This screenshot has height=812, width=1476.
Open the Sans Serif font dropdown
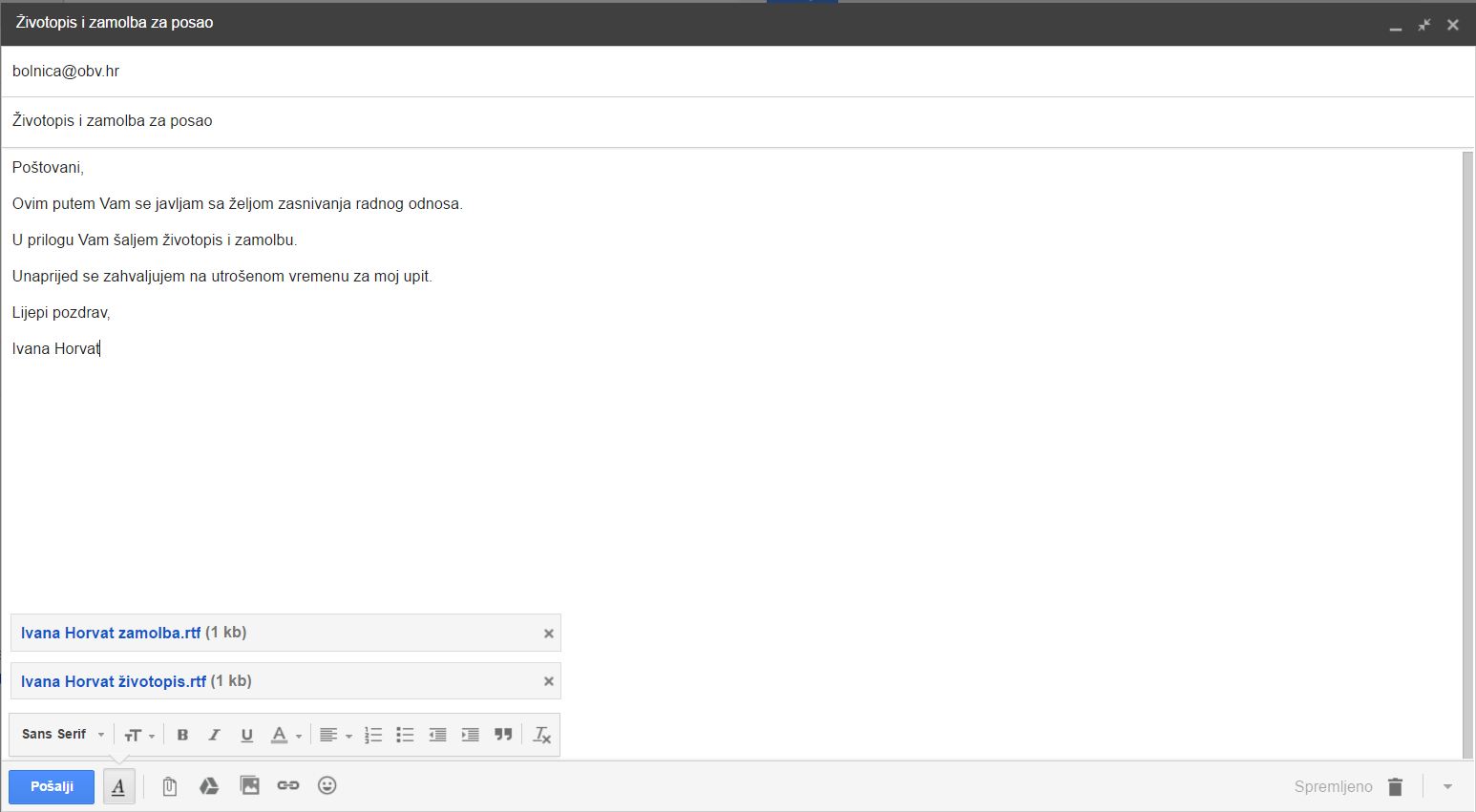(x=63, y=735)
